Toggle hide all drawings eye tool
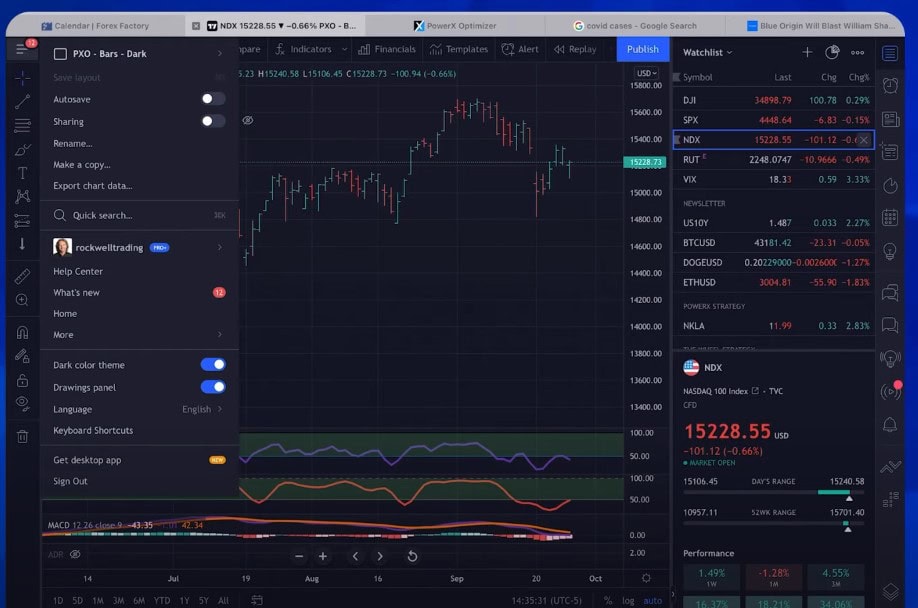Screen dimensions: 918x608 click(x=22, y=403)
